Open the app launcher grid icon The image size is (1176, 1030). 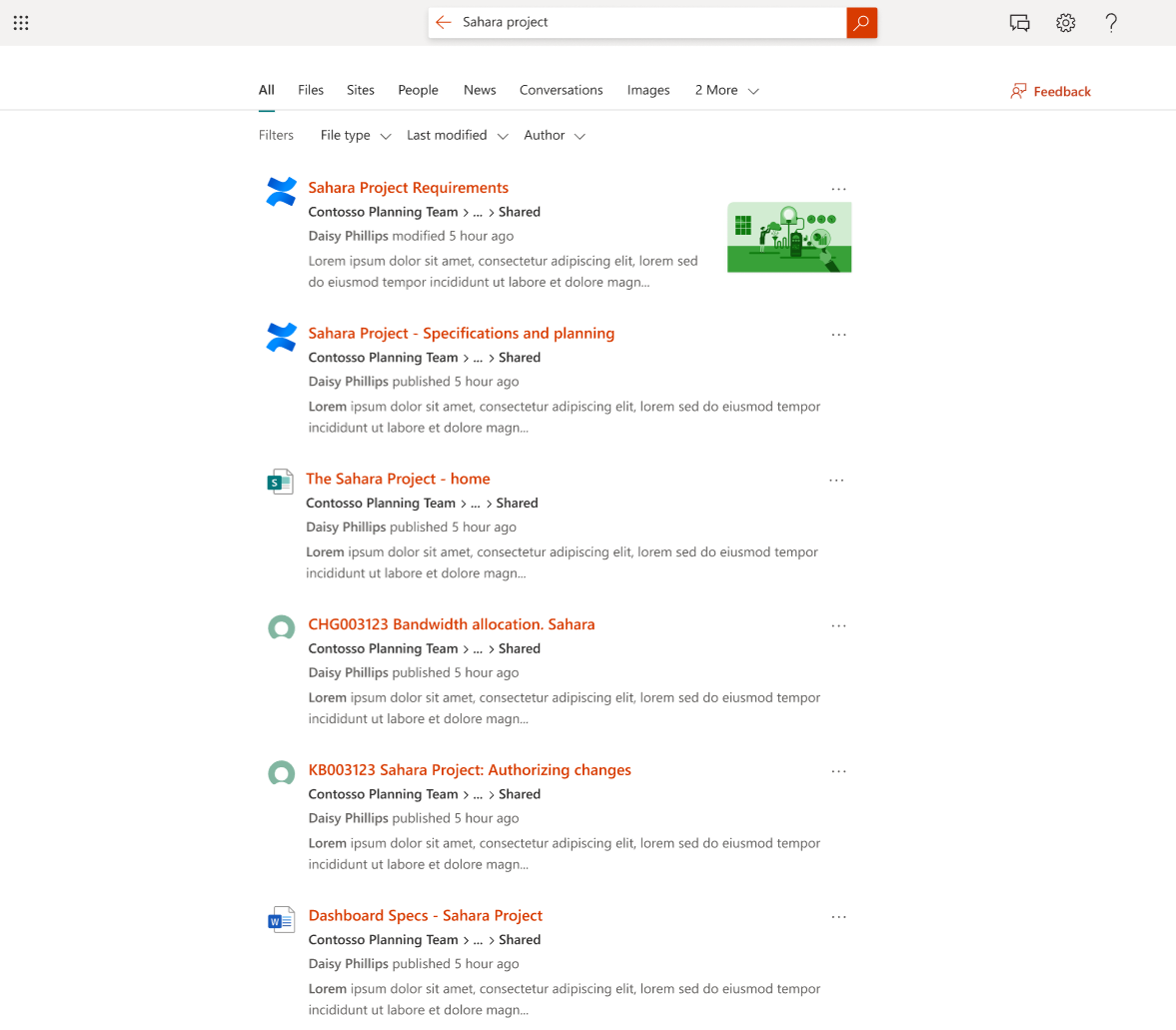click(x=21, y=23)
